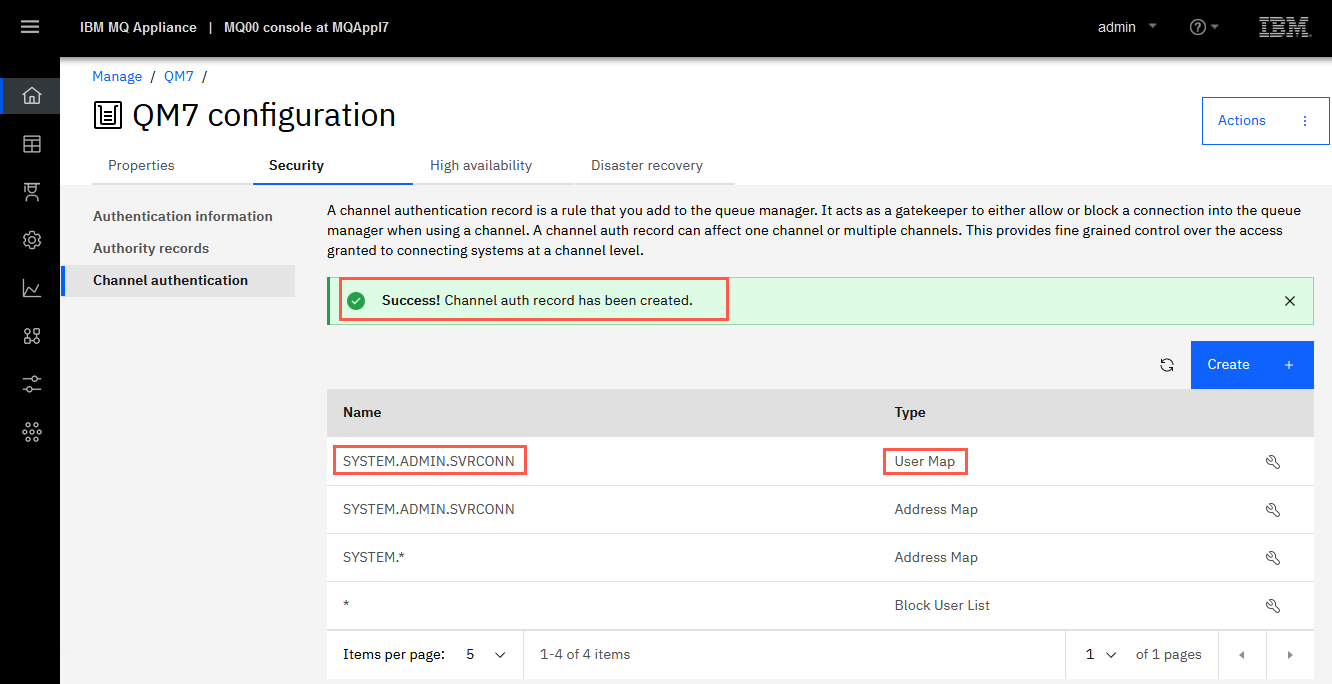The image size is (1332, 684).
Task: Open the settings gear in the sidebar
Action: pos(32,240)
